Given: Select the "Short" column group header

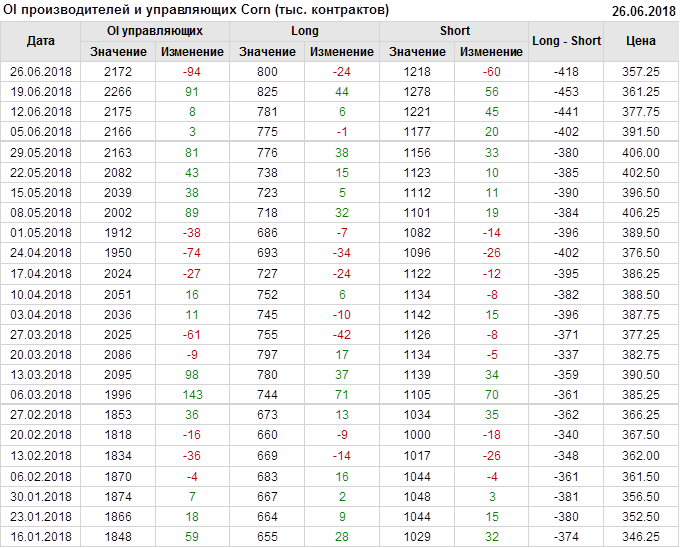Looking at the screenshot, I should coord(455,31).
